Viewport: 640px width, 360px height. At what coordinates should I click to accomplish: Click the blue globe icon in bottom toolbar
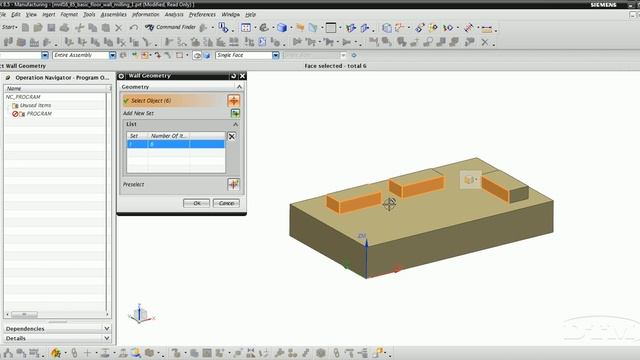(x=136, y=353)
